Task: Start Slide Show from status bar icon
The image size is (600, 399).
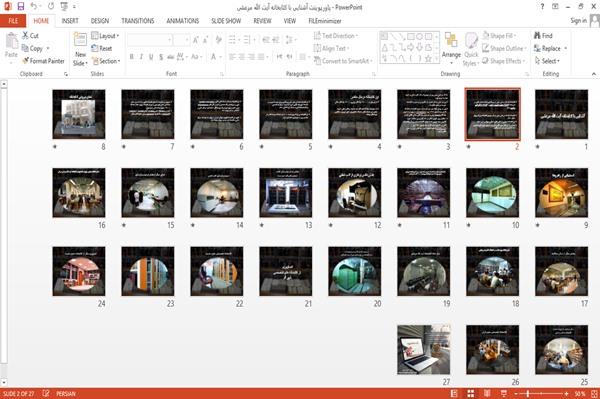Action: pos(504,393)
